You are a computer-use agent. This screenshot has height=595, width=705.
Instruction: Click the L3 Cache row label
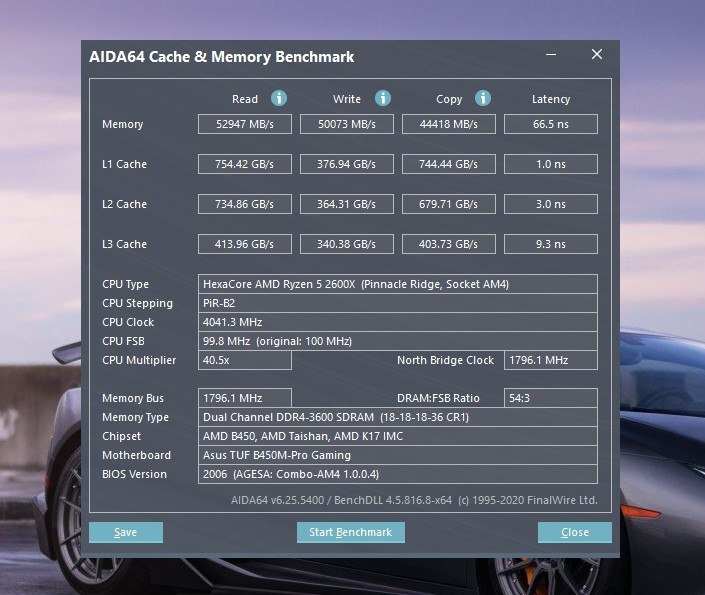124,244
